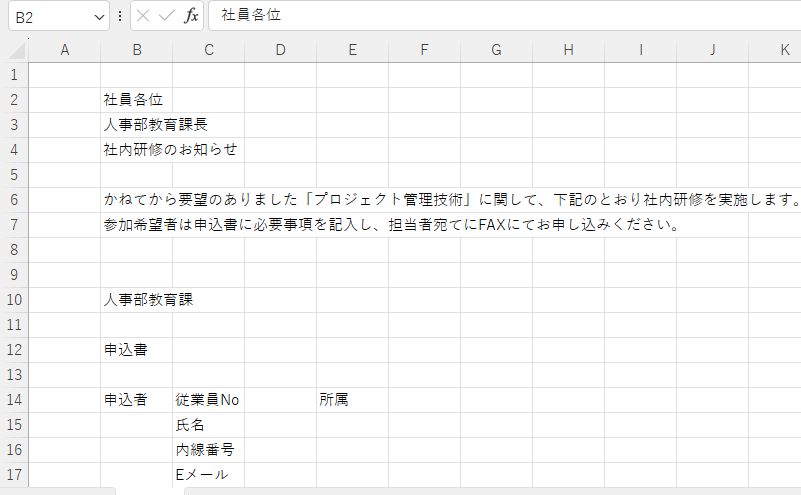Click cell containing 申込者
The image size is (801, 495).
point(136,400)
